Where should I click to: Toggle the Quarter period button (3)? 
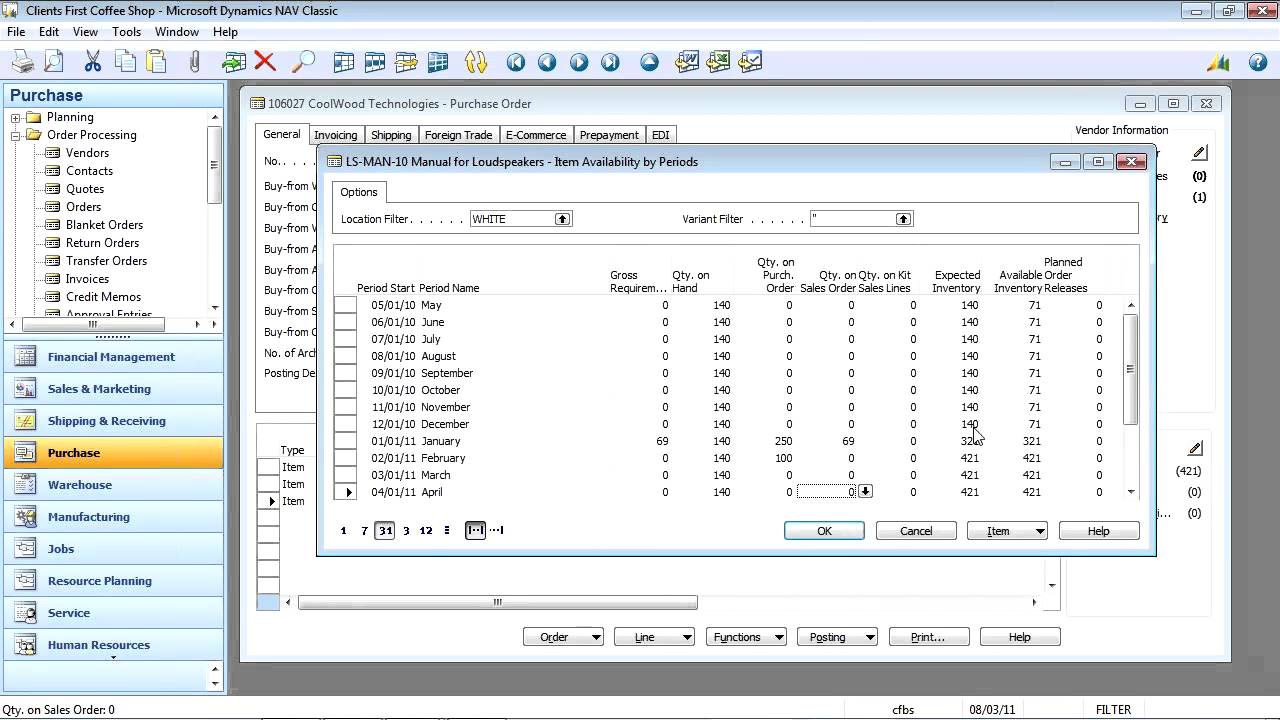(406, 531)
